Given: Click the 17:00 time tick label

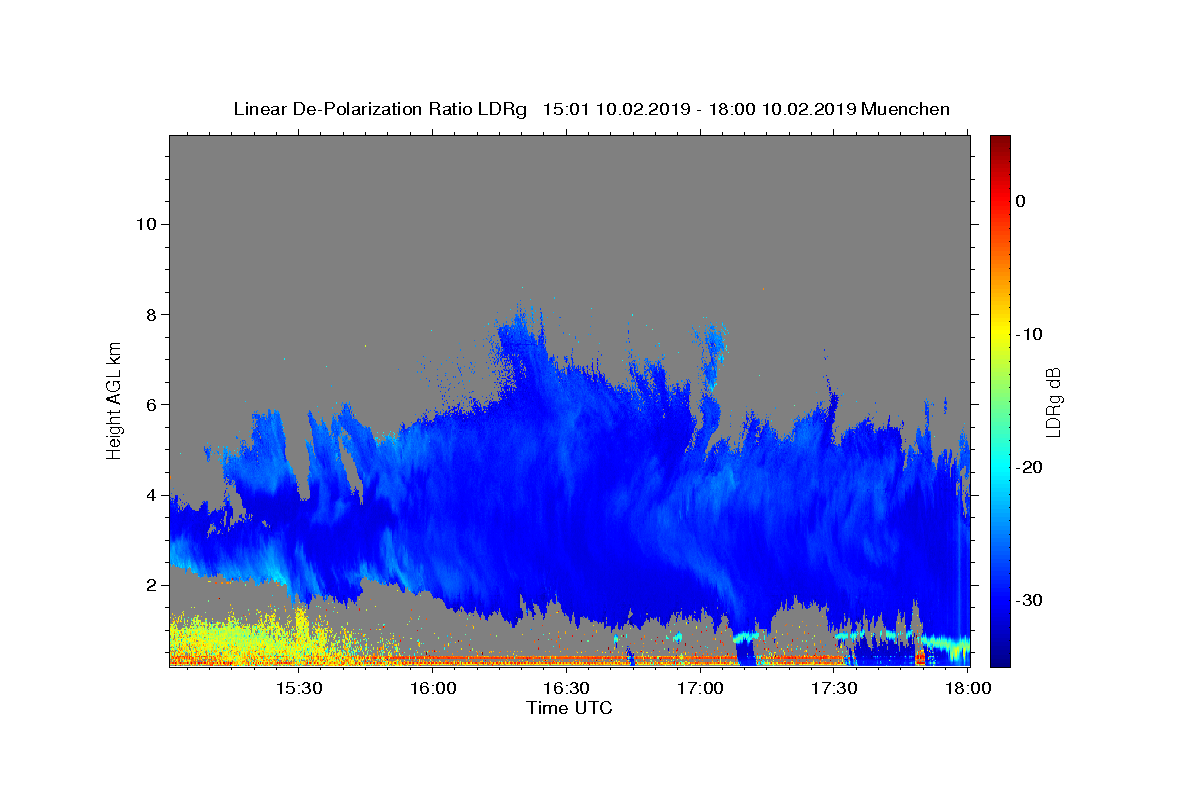Looking at the screenshot, I should pos(701,688).
